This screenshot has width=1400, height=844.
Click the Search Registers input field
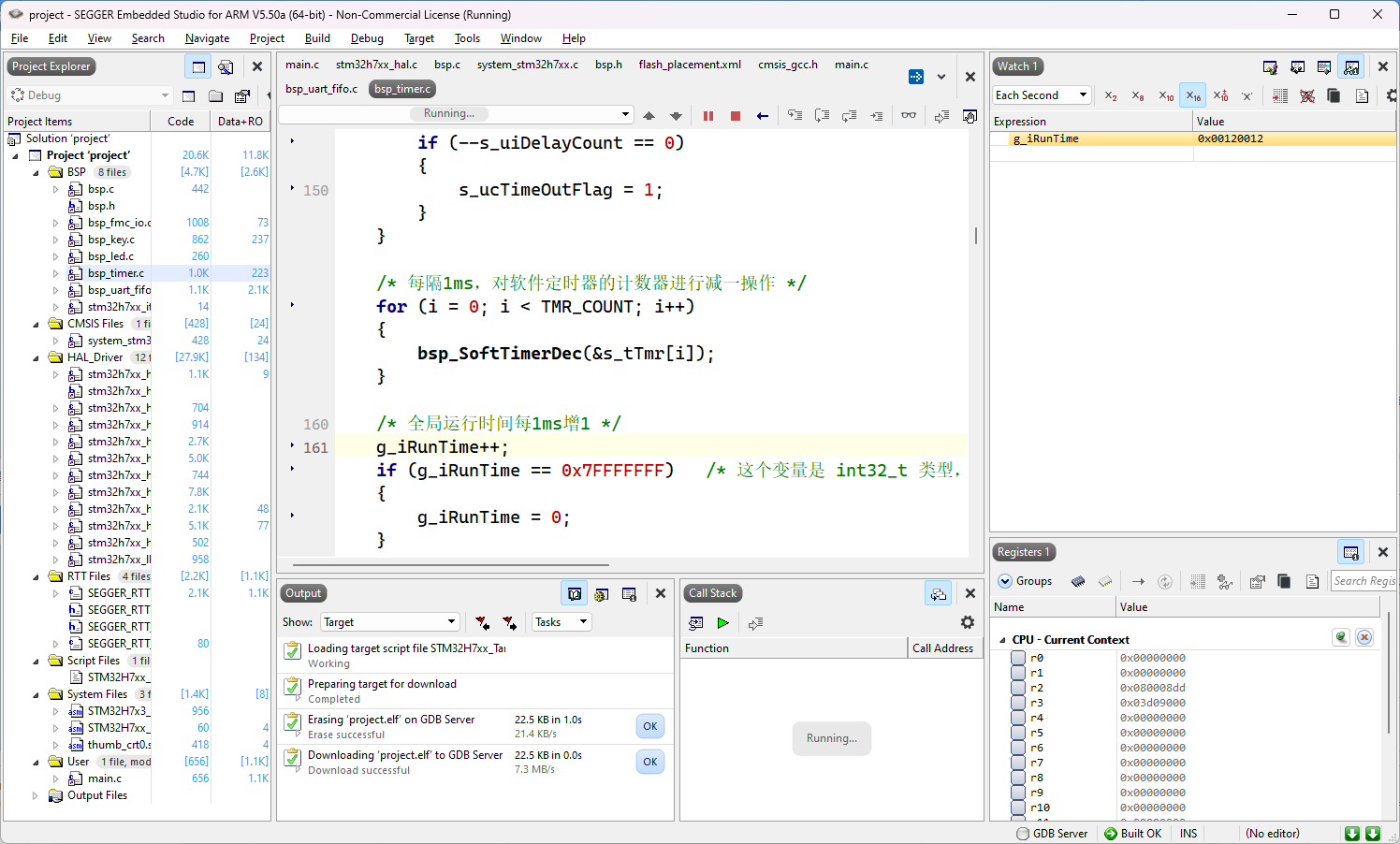click(x=1364, y=581)
